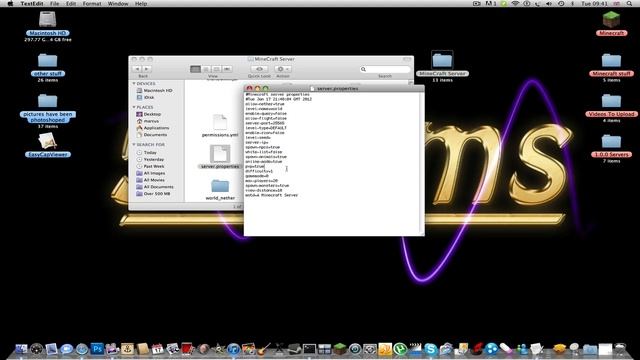Click Quick Look eye button
This screenshot has width=640, height=360.
coord(259,69)
